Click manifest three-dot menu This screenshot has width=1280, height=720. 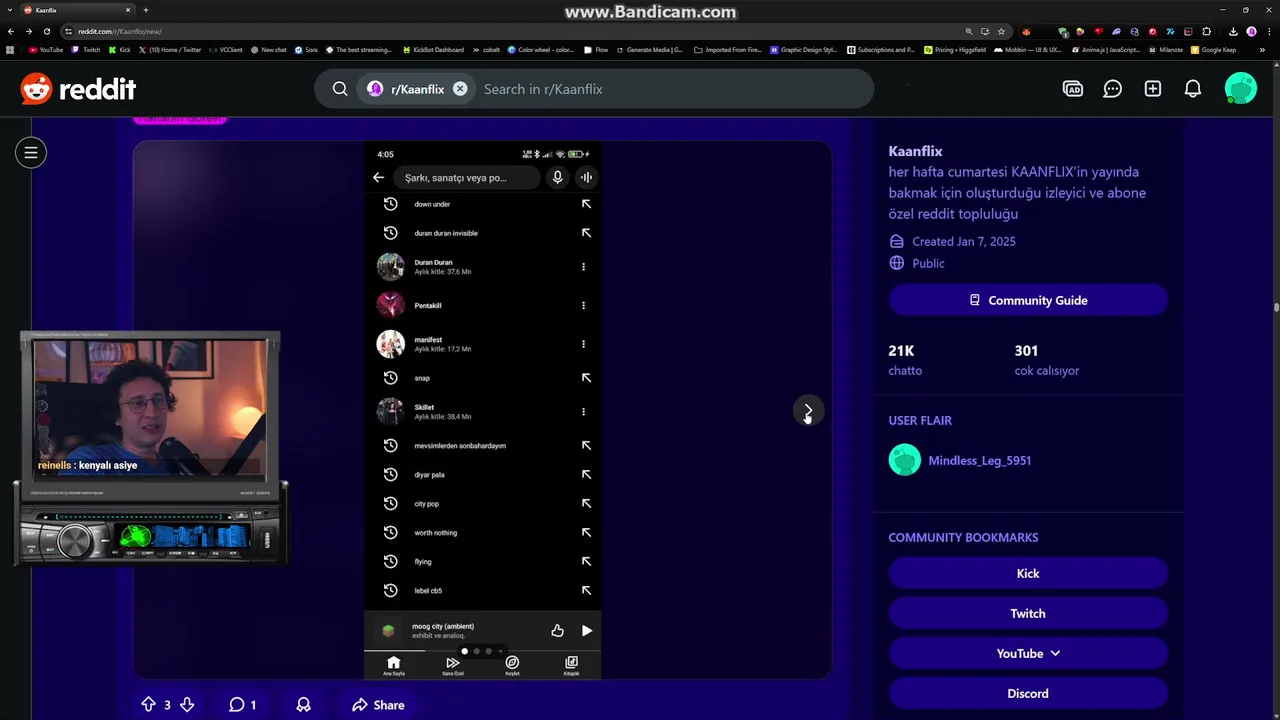click(583, 344)
